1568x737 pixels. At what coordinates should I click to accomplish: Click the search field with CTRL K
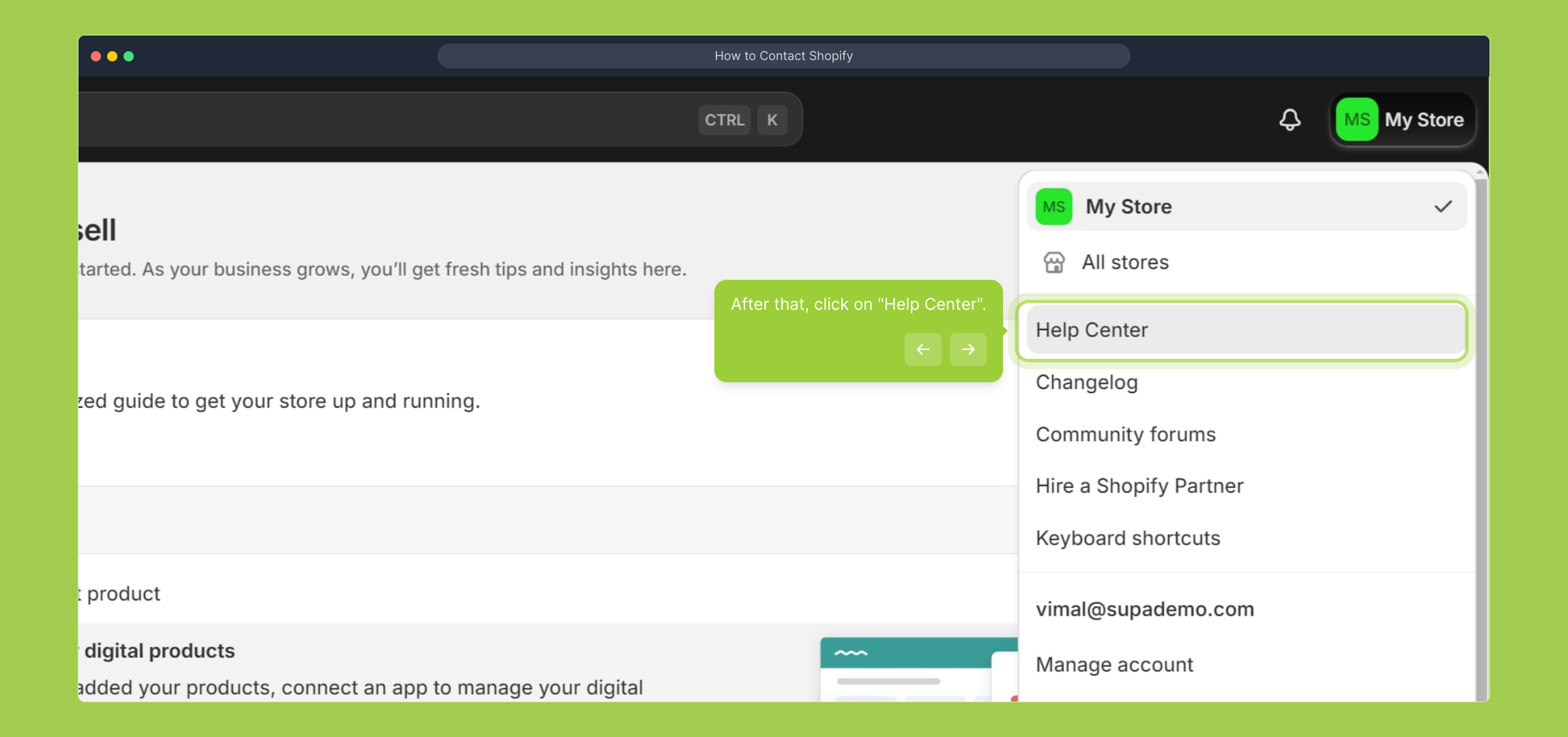click(409, 120)
